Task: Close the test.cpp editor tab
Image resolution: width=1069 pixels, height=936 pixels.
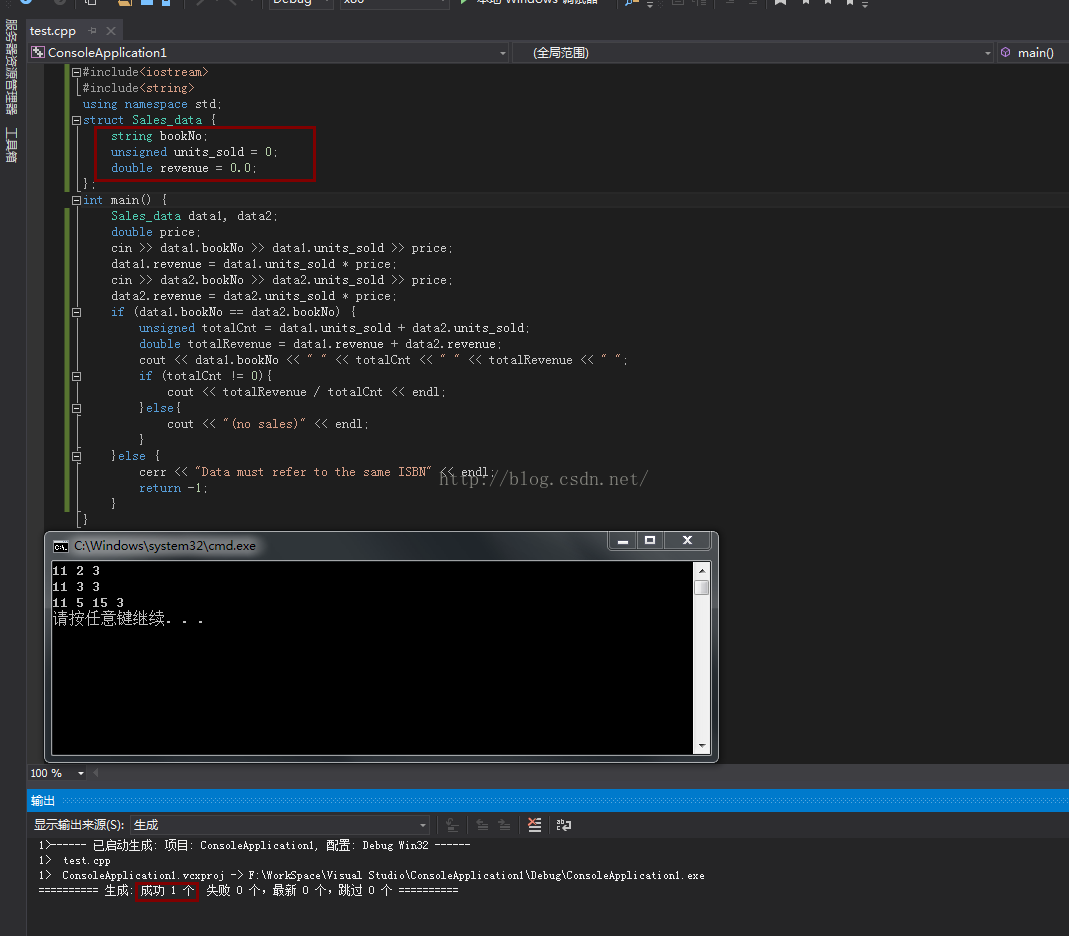Action: click(x=111, y=31)
